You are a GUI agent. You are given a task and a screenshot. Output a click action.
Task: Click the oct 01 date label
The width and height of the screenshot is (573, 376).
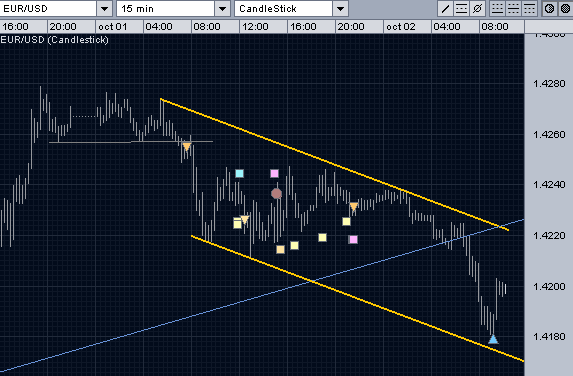click(x=113, y=27)
